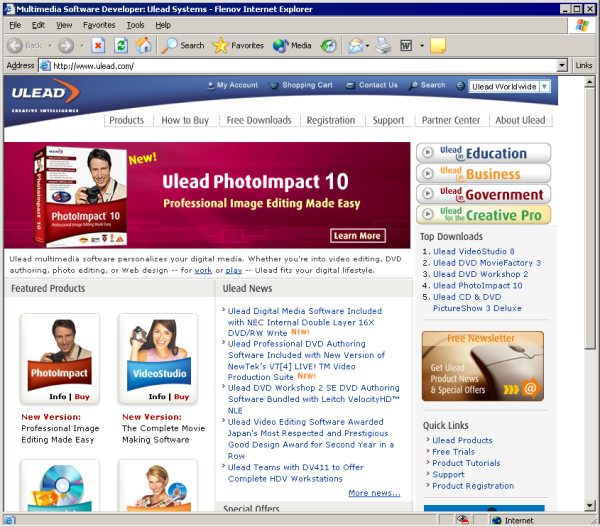Open the File menu

tap(15, 25)
